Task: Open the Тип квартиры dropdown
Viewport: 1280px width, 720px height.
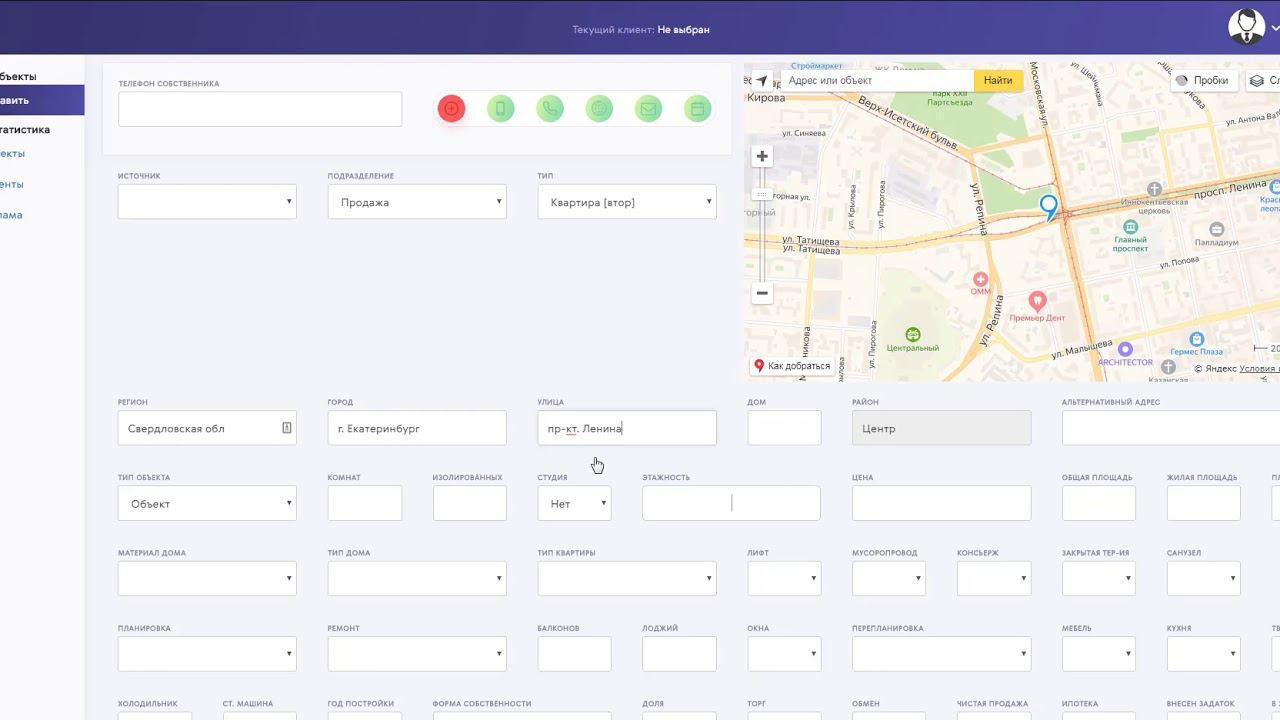Action: point(627,578)
